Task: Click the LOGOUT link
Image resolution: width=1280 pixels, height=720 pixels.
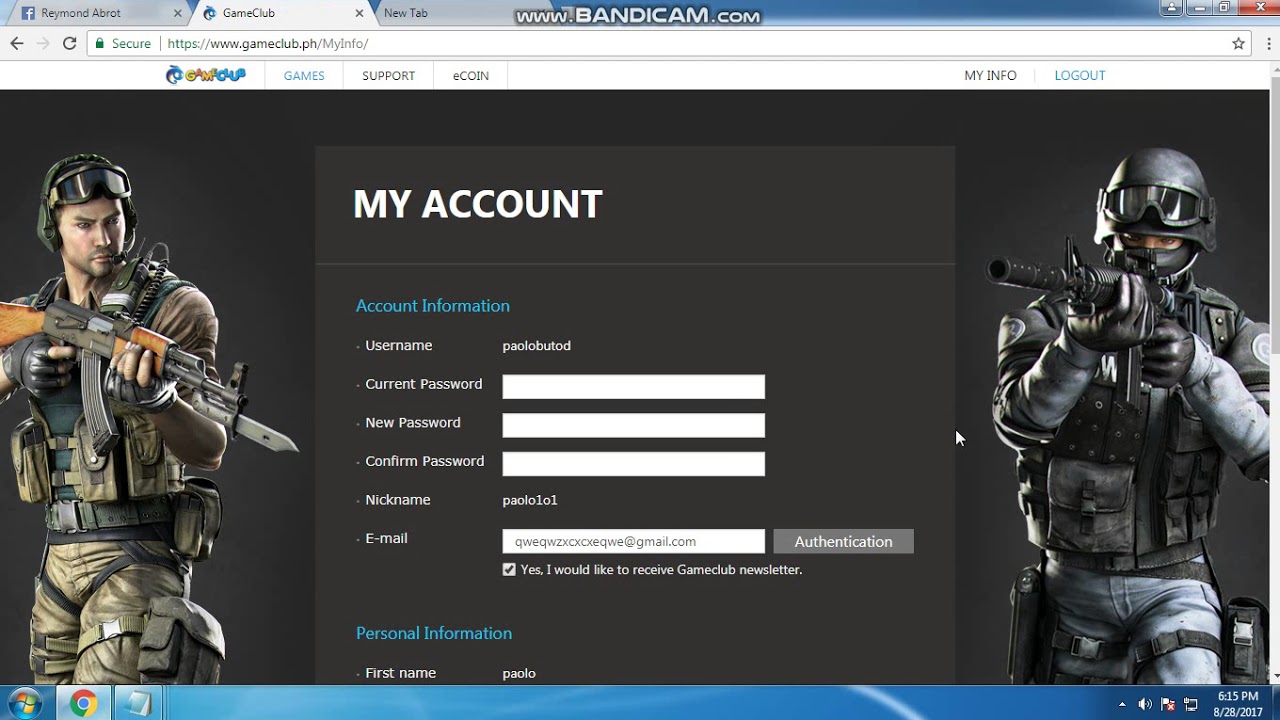Action: [1080, 75]
